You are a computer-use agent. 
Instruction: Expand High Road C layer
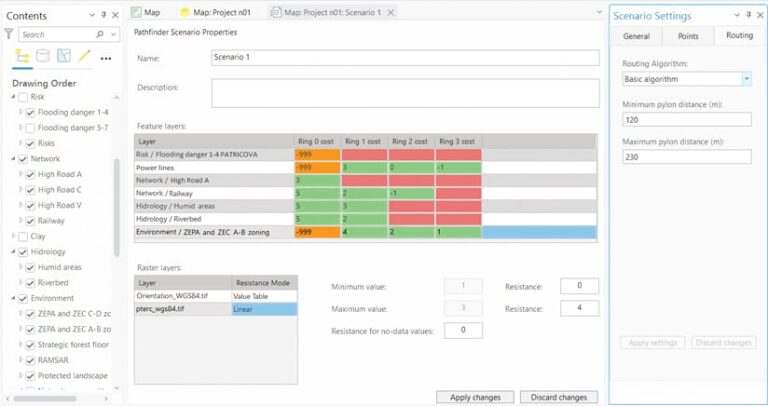[x=21, y=190]
